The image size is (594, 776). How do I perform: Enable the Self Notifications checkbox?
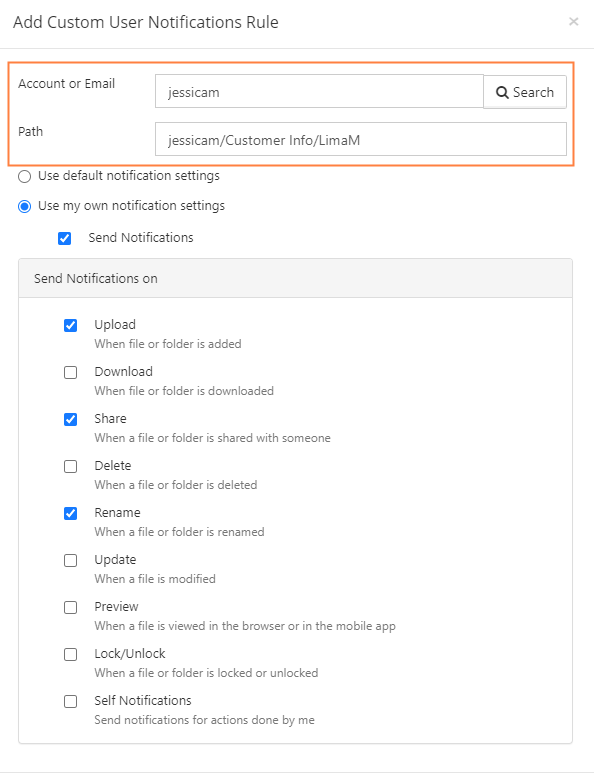point(71,701)
